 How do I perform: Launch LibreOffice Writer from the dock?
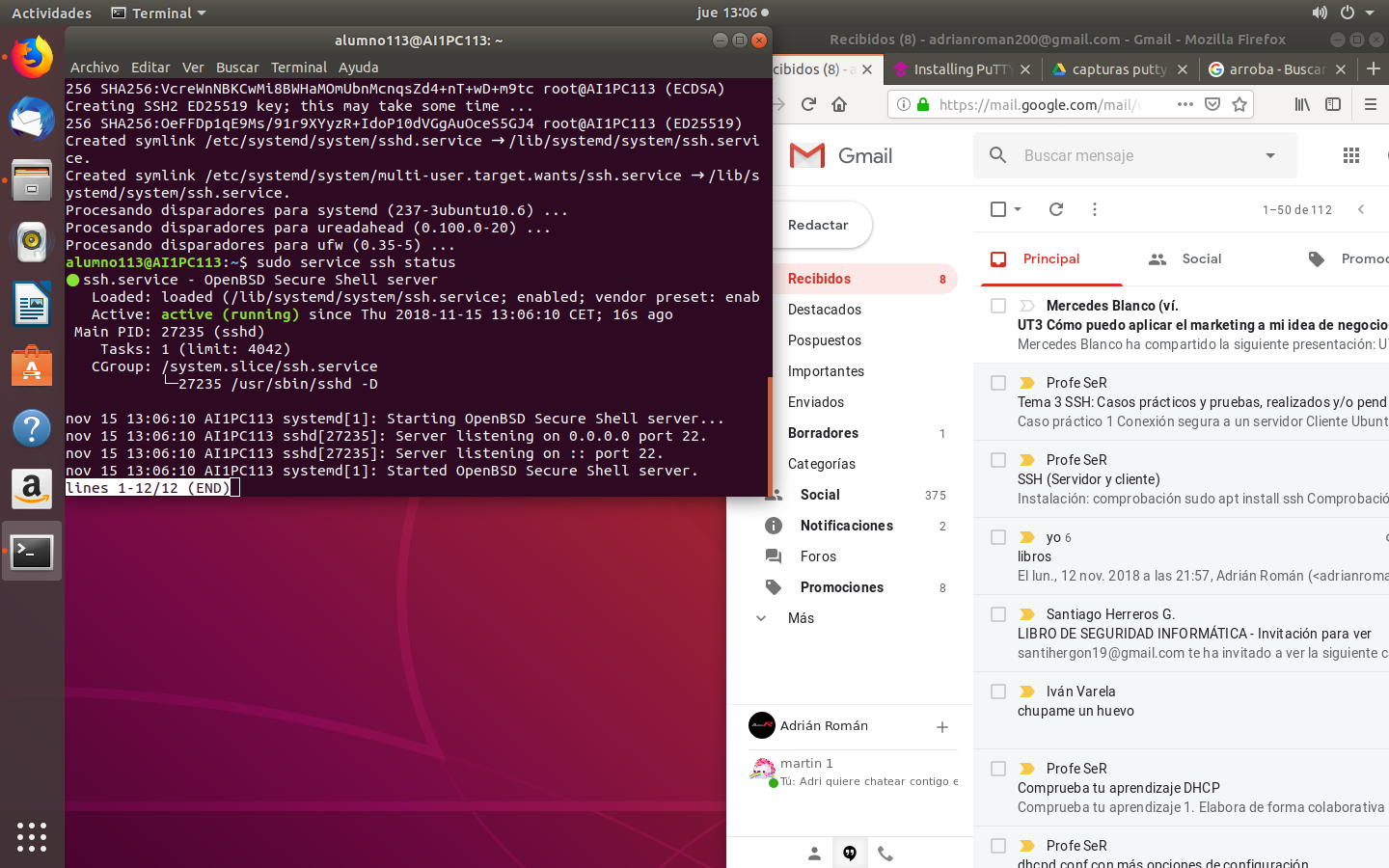coord(32,304)
